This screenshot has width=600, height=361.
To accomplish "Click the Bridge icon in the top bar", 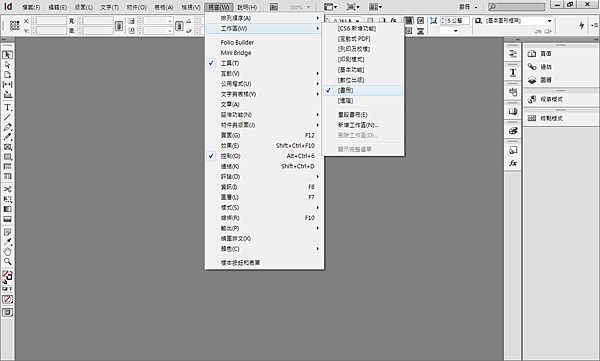I will coord(274,7).
